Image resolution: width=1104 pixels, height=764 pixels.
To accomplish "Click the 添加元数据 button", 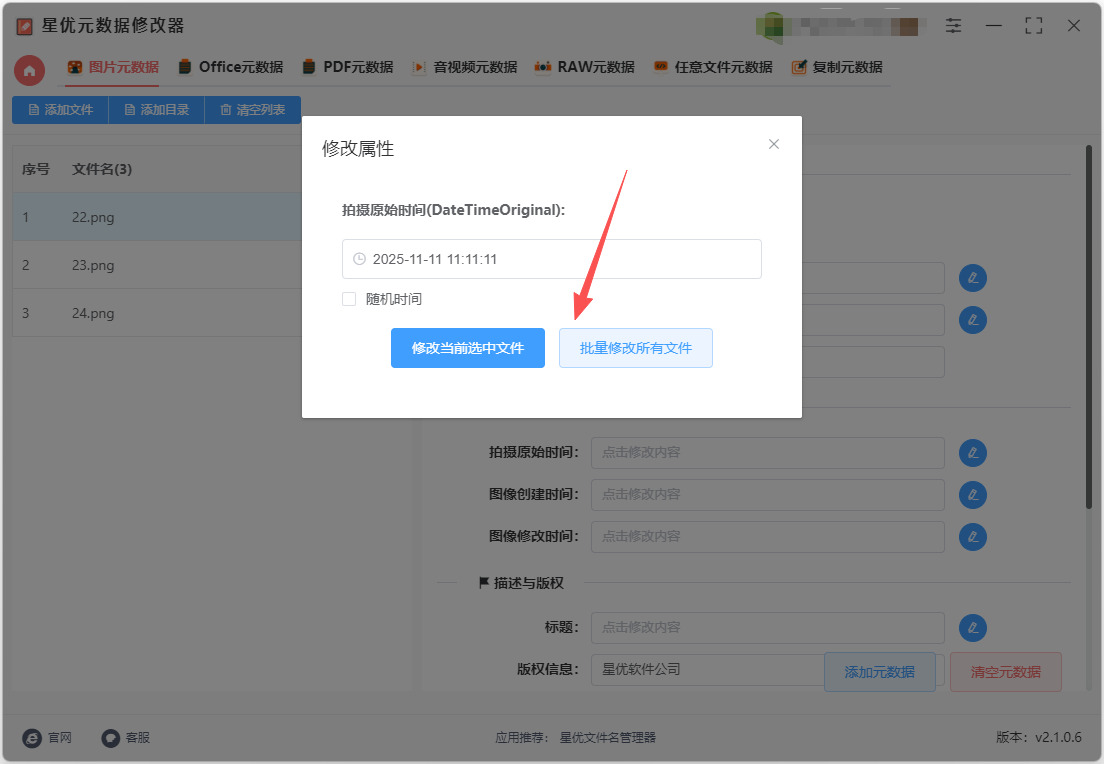I will [879, 672].
